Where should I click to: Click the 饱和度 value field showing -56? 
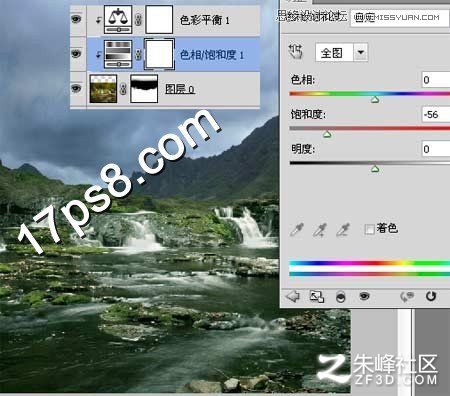[x=436, y=114]
